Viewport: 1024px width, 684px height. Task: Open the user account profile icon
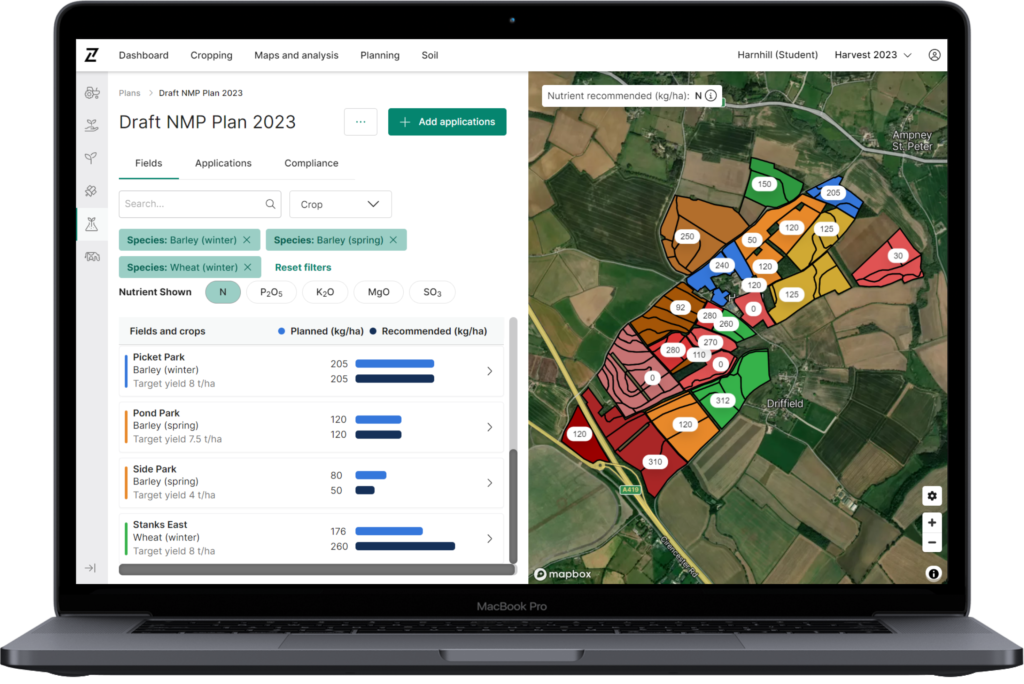tap(934, 55)
